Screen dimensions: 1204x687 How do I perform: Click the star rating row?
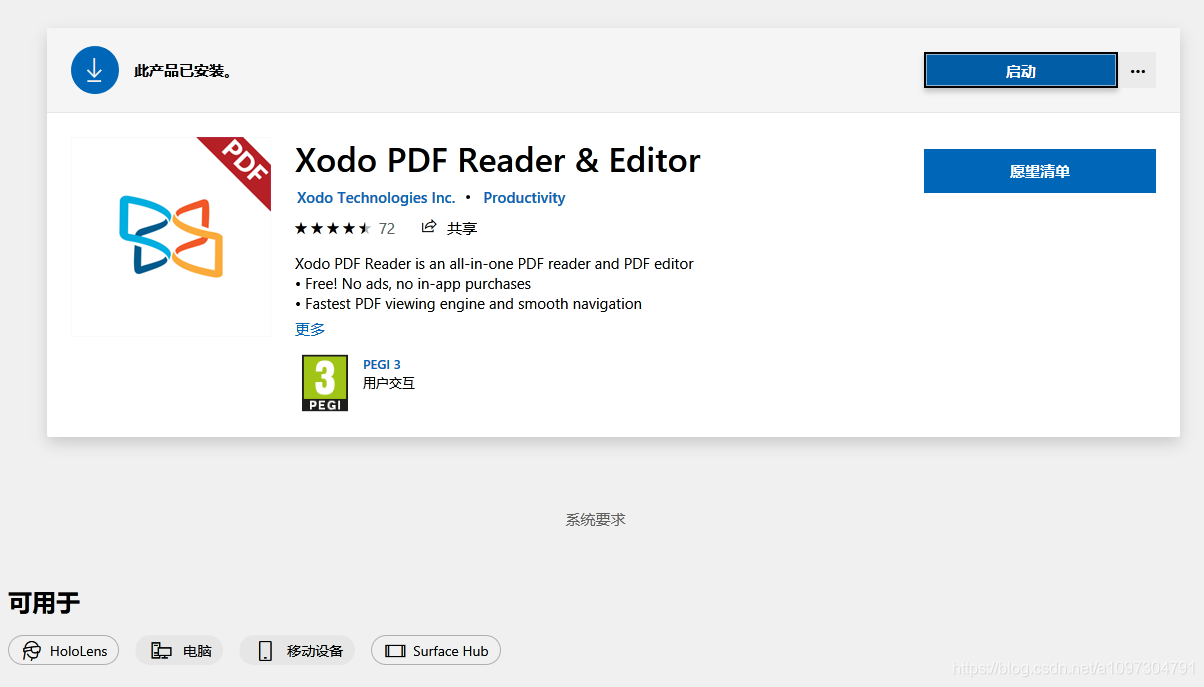click(333, 228)
